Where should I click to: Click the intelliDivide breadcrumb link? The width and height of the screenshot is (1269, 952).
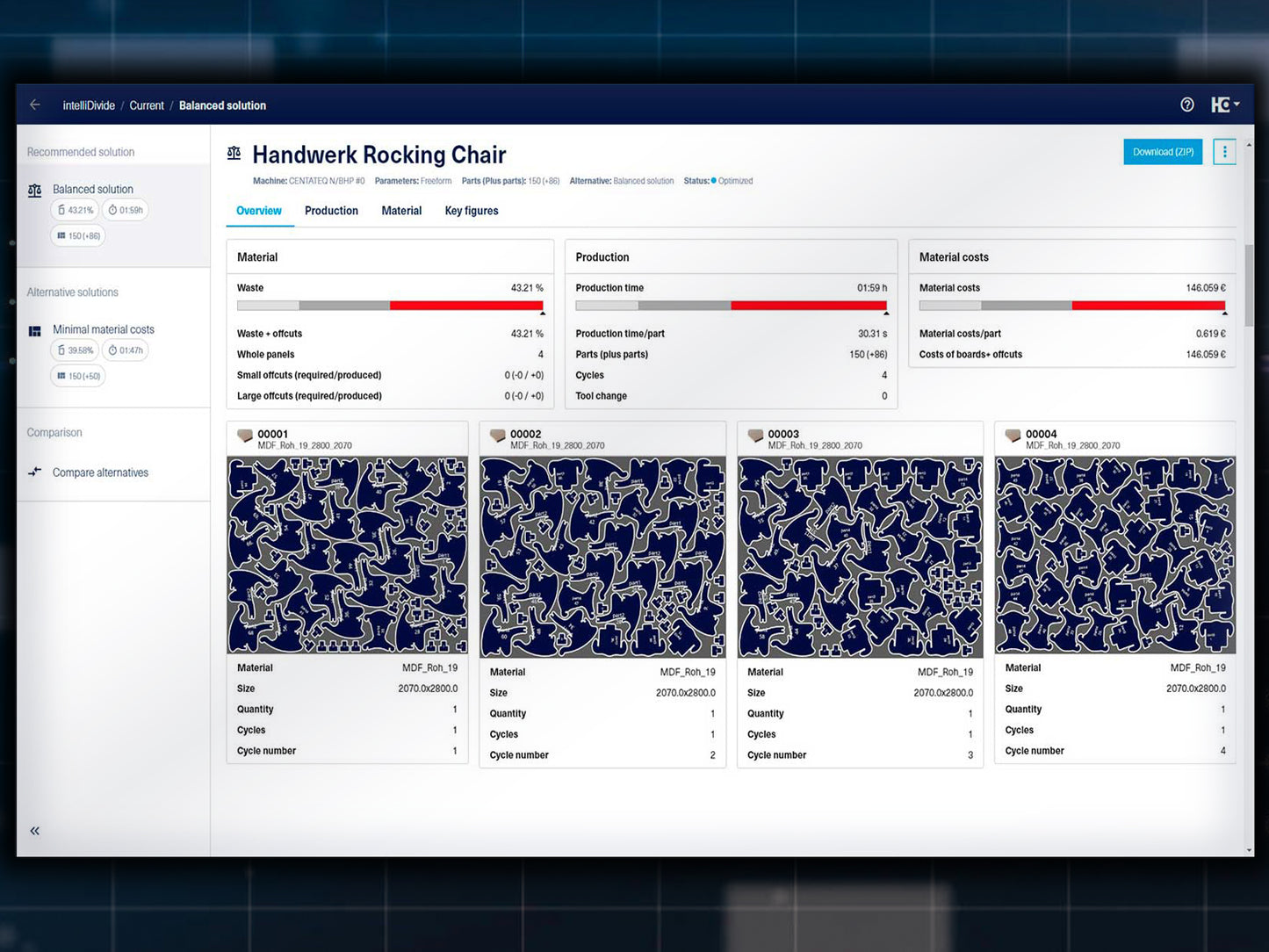click(x=89, y=105)
